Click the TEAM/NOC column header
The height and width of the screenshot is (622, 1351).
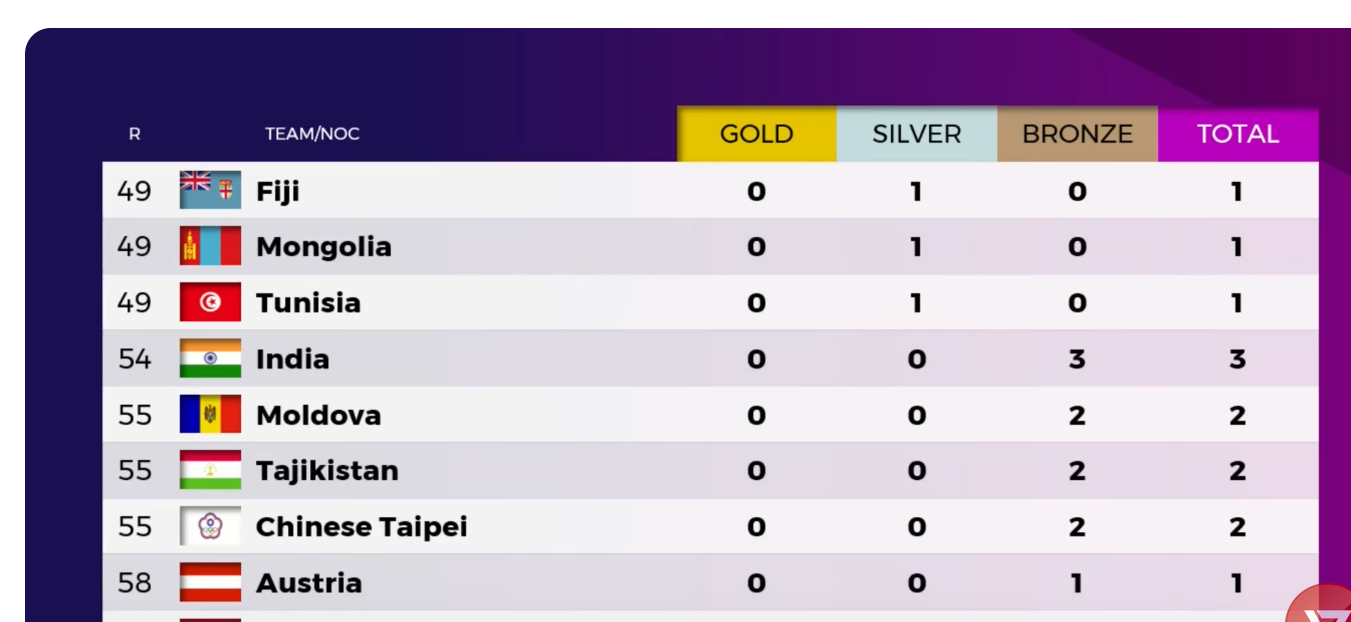312,134
